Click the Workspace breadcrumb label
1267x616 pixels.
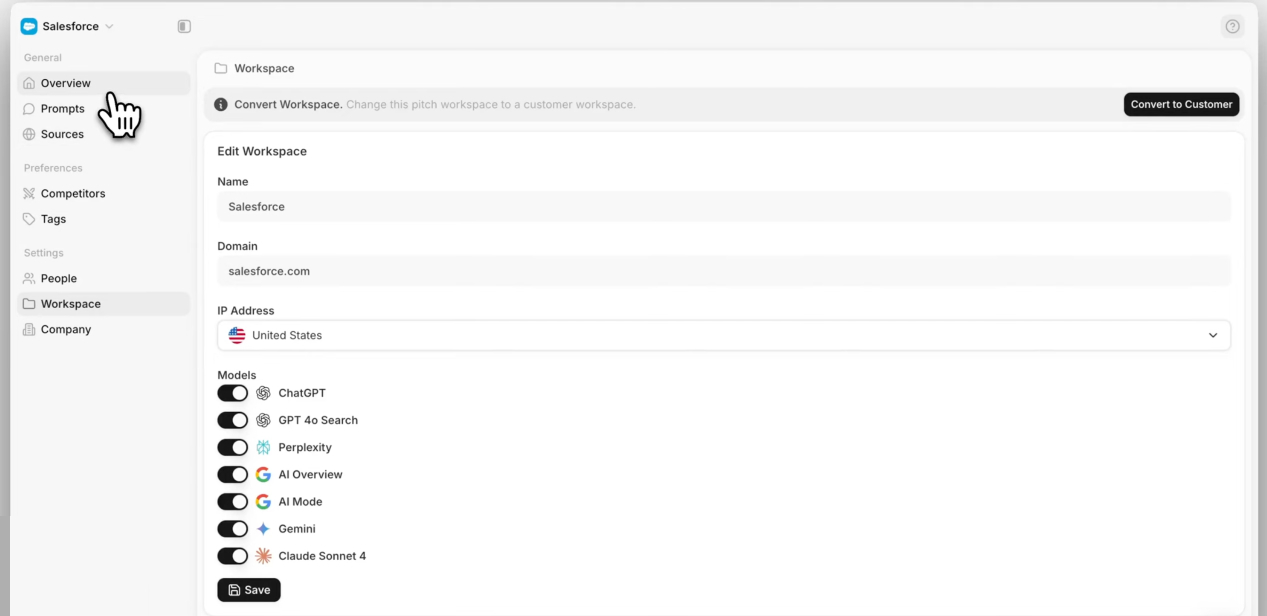pyautogui.click(x=264, y=68)
